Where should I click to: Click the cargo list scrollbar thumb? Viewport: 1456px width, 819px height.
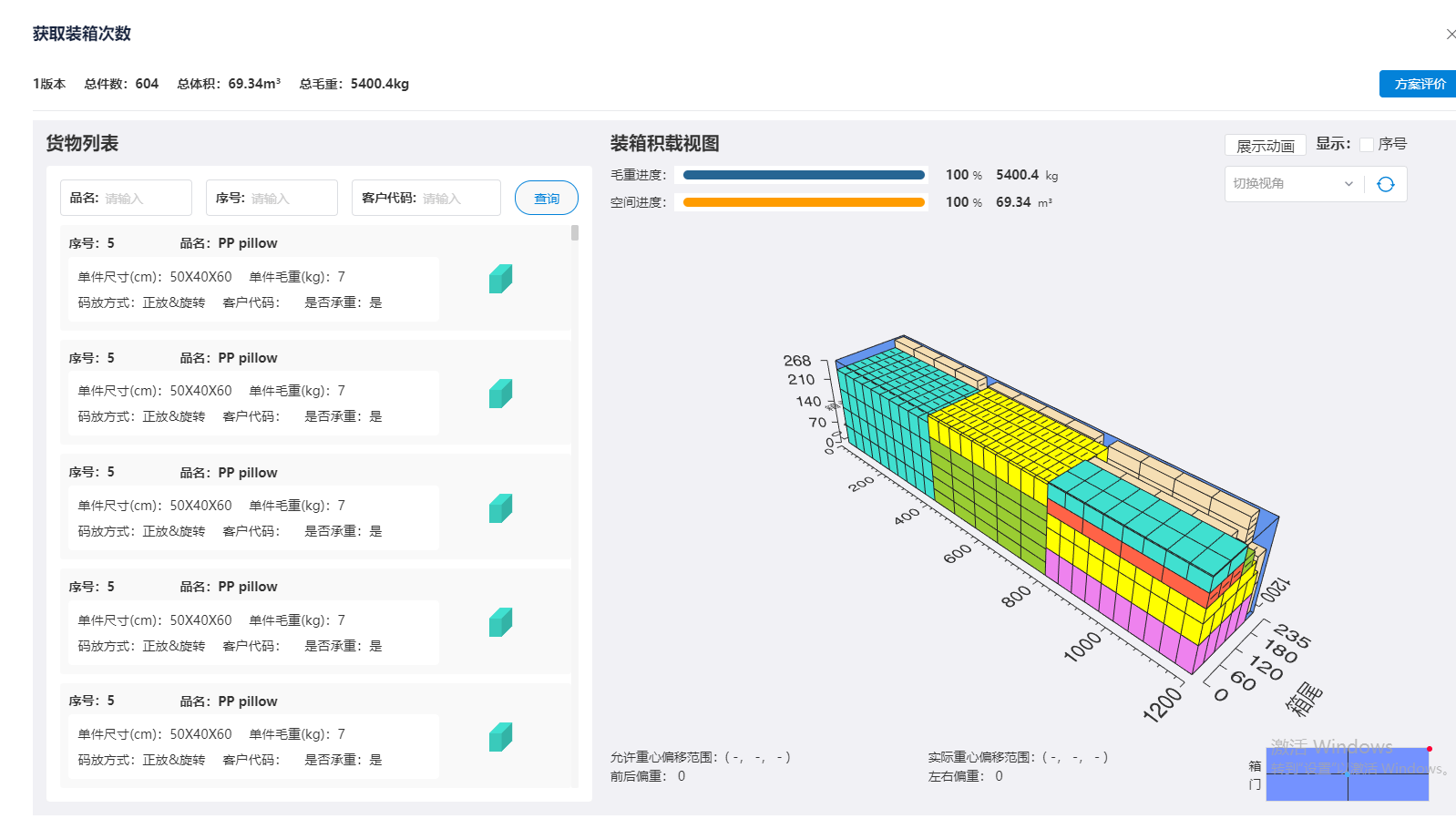[x=575, y=233]
